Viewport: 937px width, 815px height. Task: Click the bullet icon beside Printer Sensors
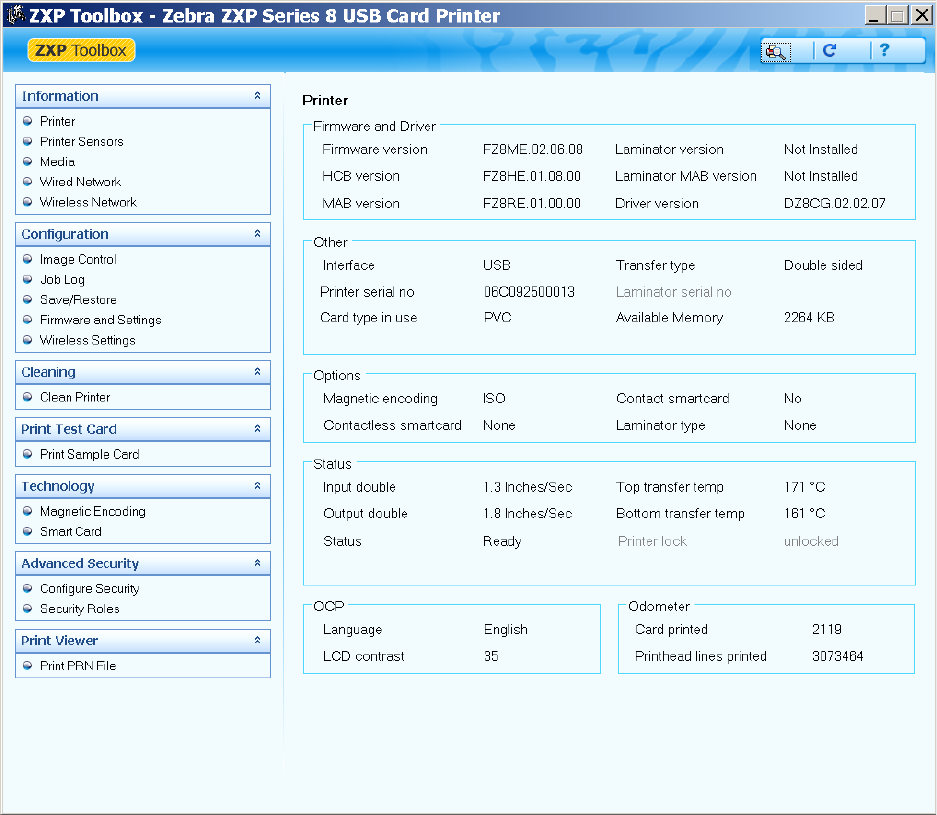tap(27, 142)
